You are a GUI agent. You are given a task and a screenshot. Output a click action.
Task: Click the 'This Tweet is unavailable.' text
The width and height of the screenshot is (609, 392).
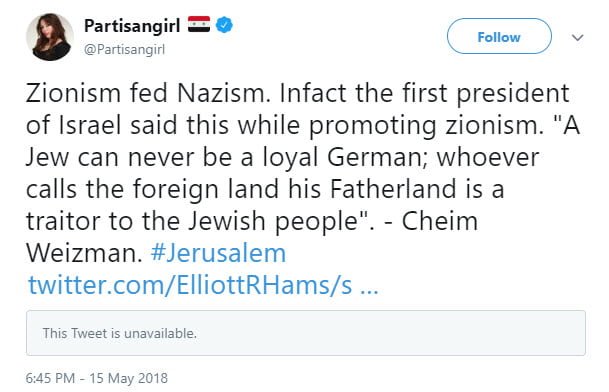pos(120,333)
